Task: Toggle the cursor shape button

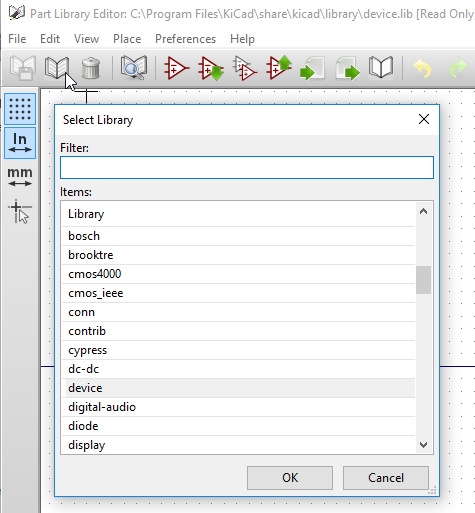Action: tap(20, 211)
